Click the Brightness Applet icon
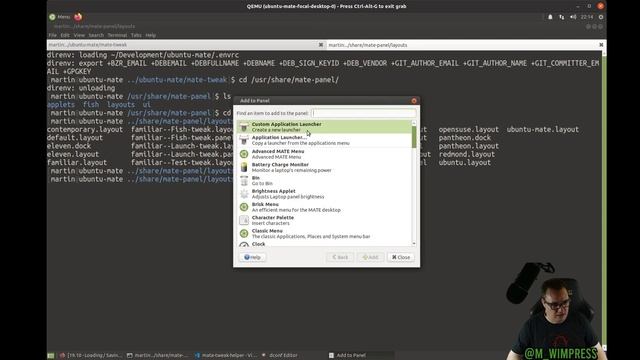 244,194
